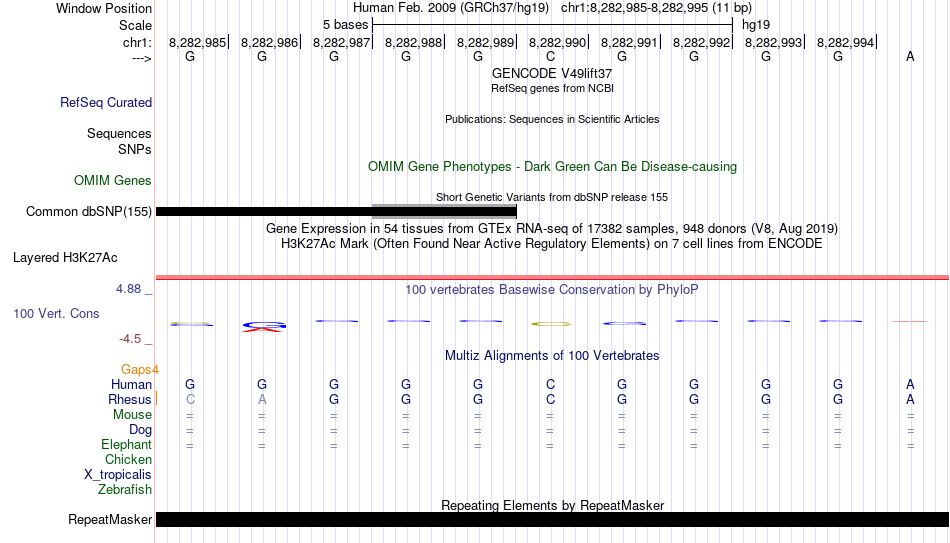Click the reference base C under 8,282,990
Screen dimensions: 950x543
(x=550, y=56)
